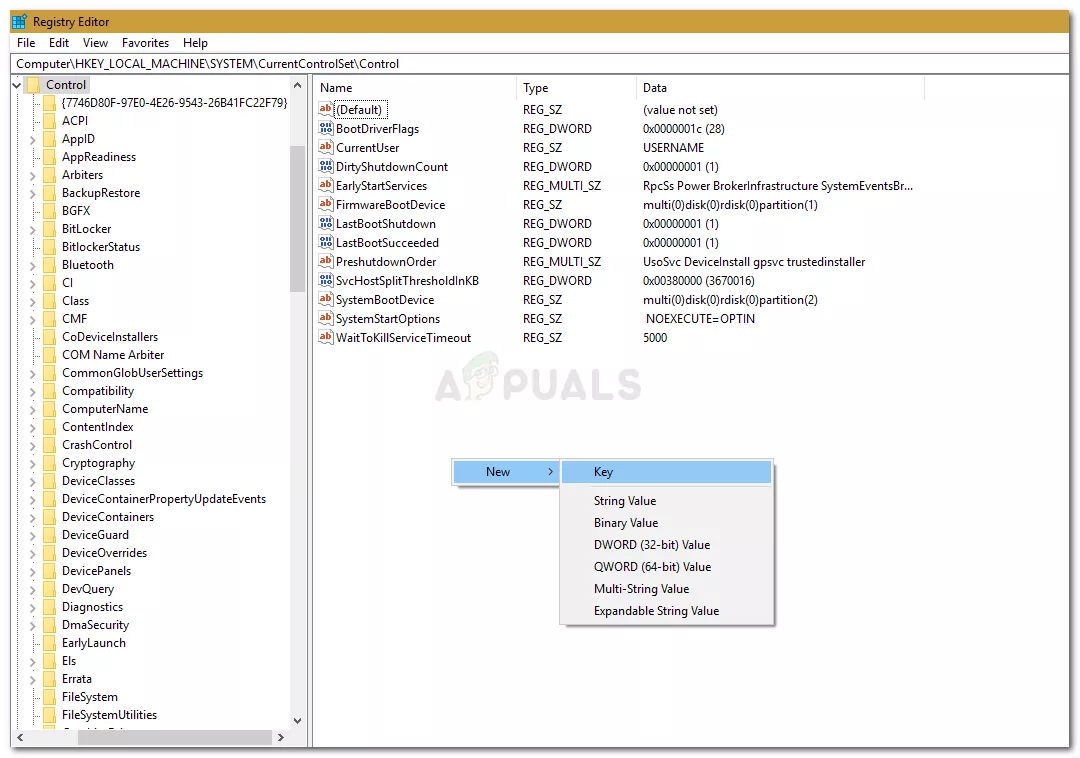Choose Key from the New submenu

point(666,472)
